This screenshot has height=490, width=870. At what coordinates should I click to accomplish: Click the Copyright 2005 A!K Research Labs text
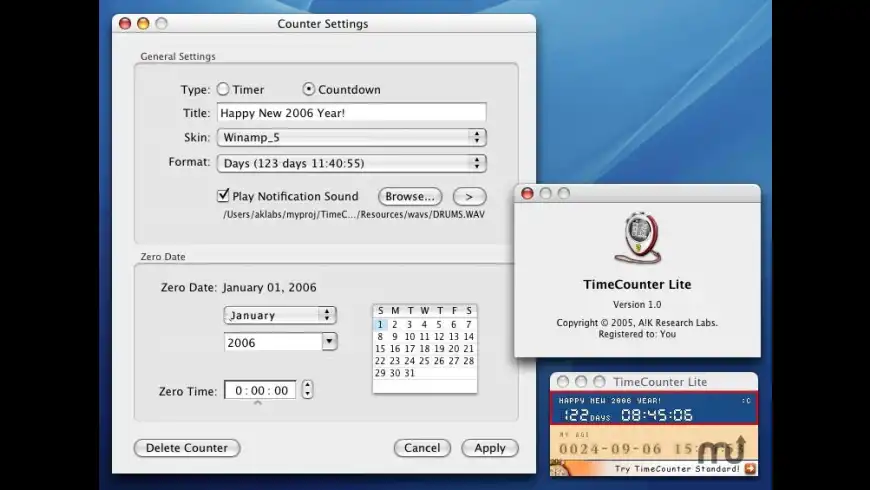pos(637,323)
